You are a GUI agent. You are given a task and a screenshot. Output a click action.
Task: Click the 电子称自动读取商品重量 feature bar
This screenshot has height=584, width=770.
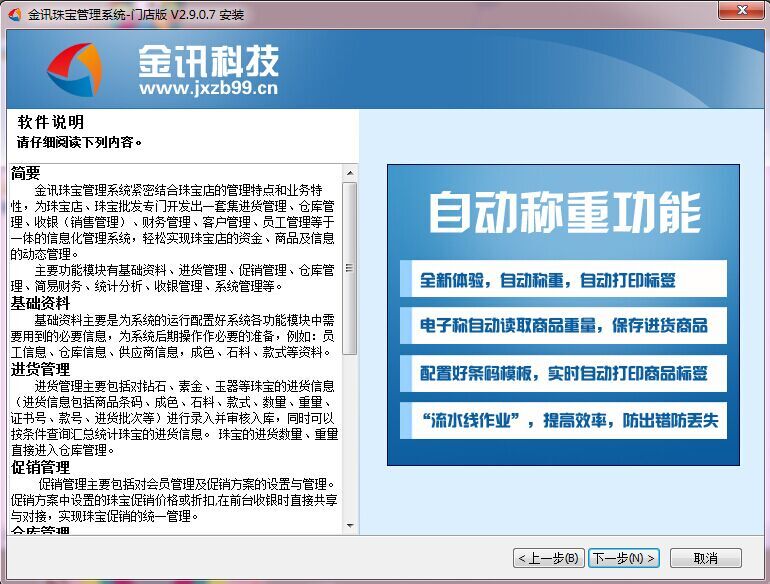click(563, 325)
